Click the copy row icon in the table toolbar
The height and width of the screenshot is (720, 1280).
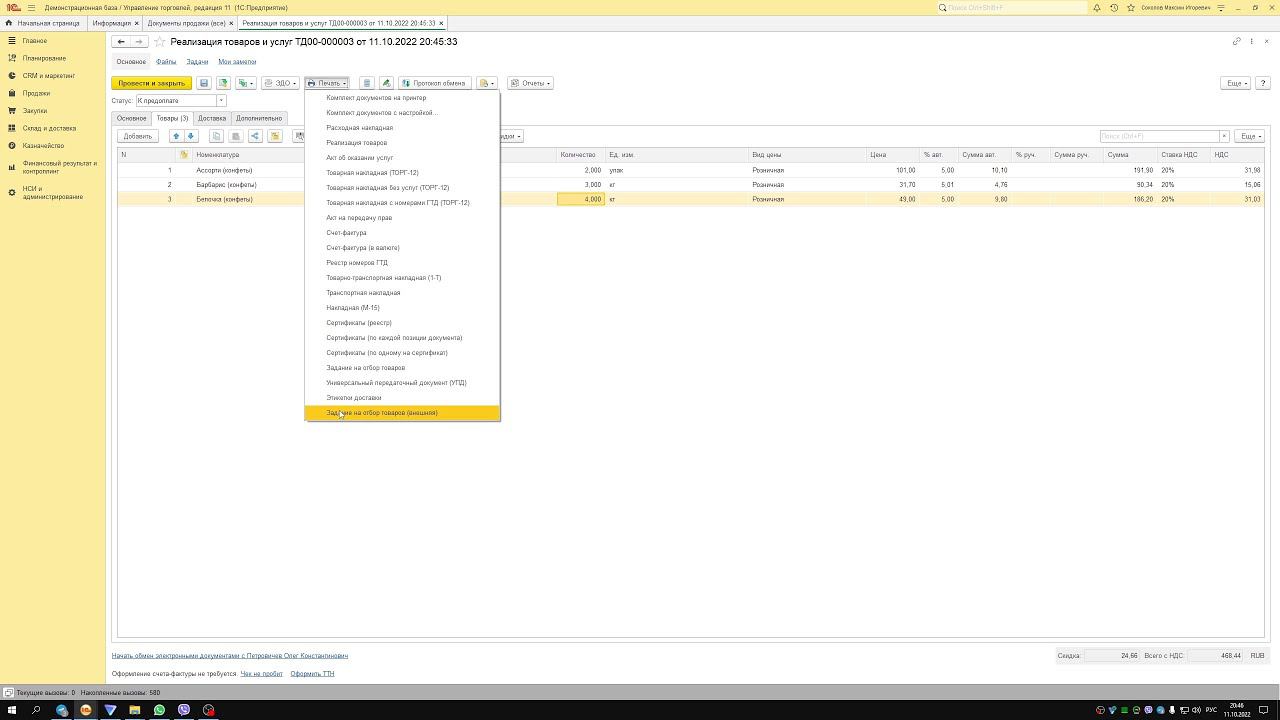click(x=216, y=136)
